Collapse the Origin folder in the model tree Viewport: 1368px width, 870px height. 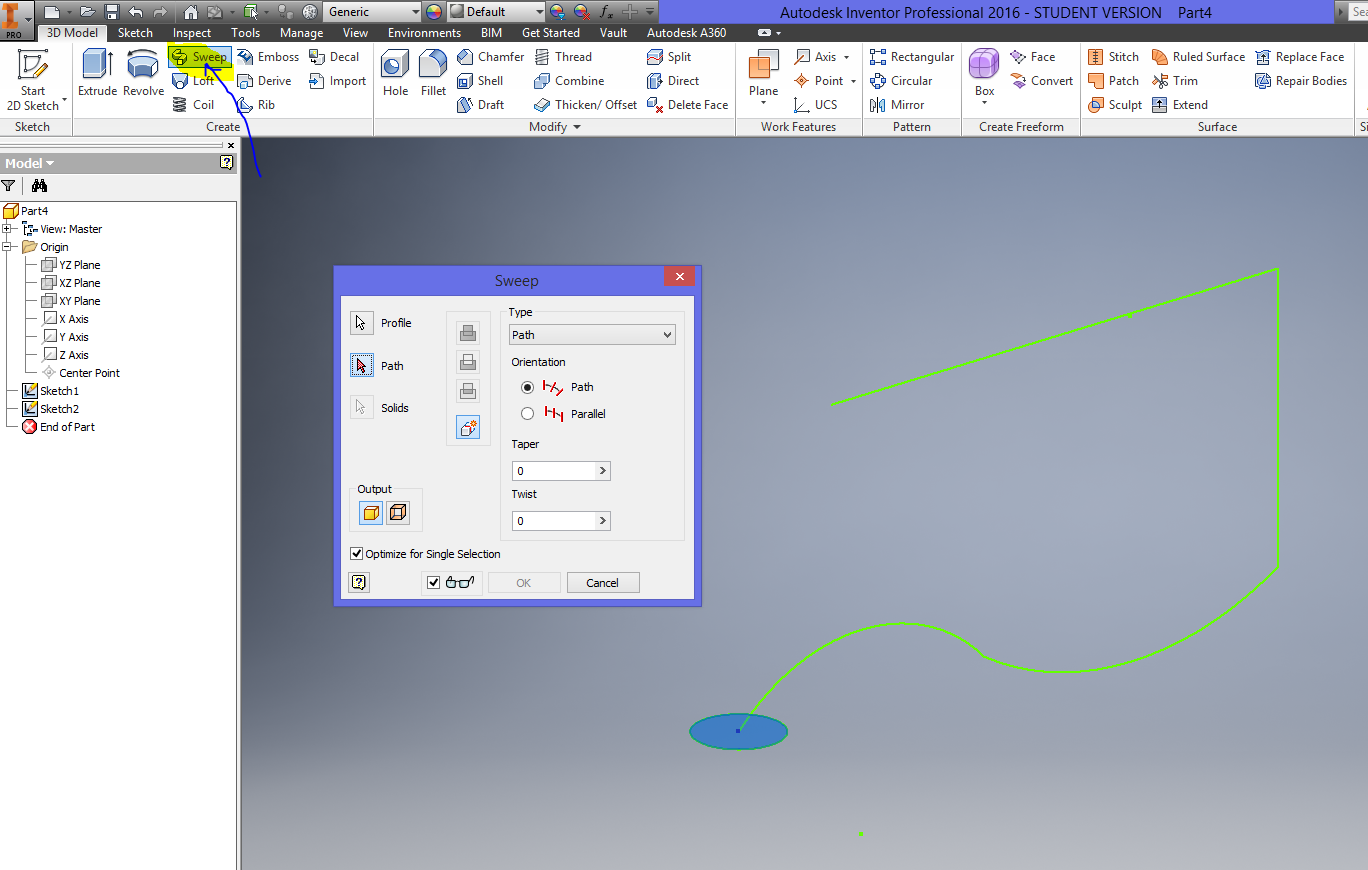pos(7,246)
